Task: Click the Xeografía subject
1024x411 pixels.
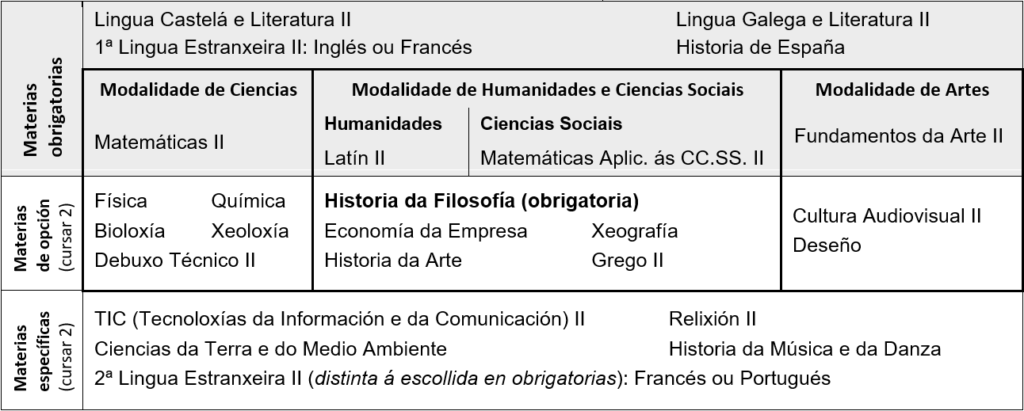Action: [634, 231]
